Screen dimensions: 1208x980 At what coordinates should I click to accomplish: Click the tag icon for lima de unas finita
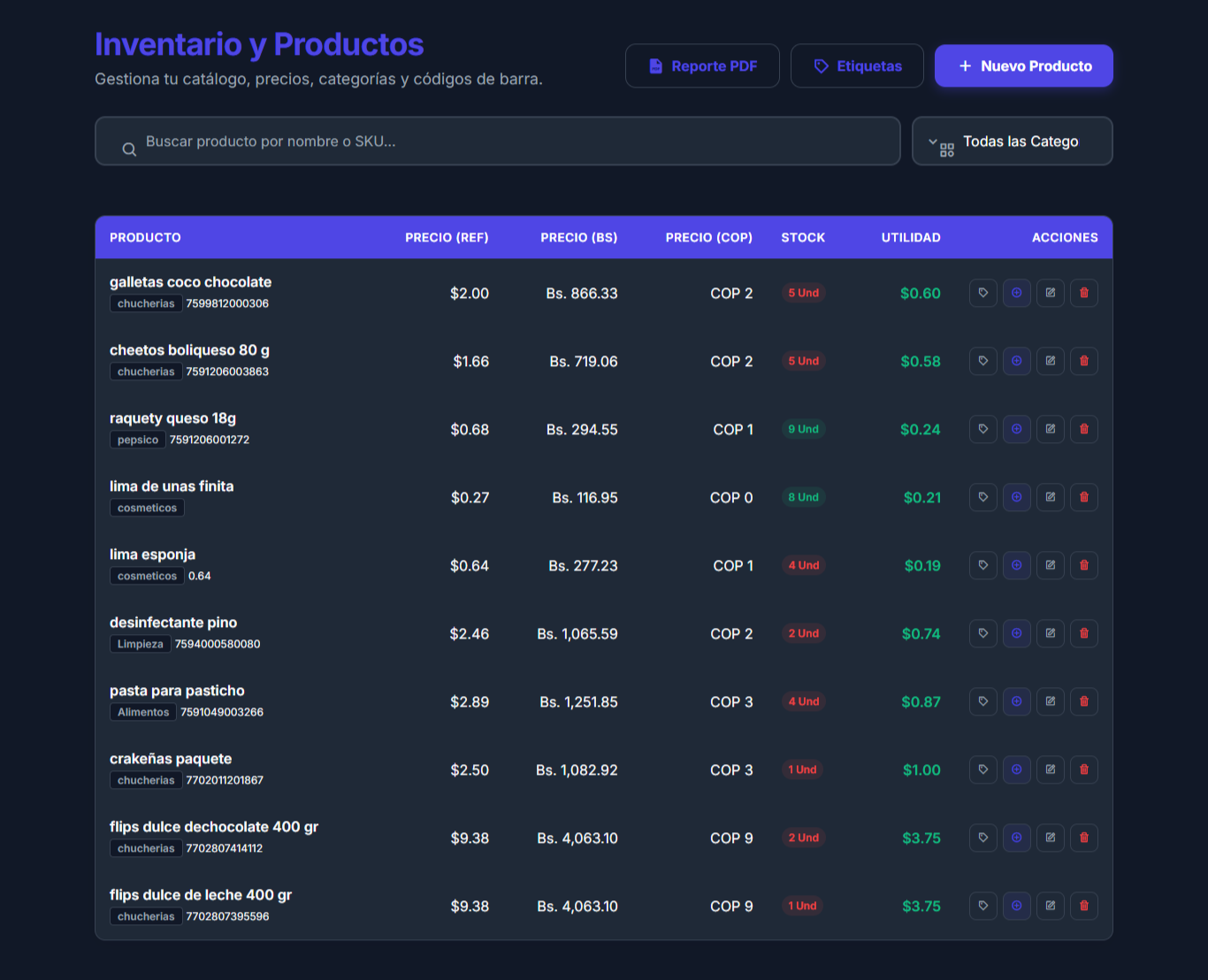click(x=982, y=497)
